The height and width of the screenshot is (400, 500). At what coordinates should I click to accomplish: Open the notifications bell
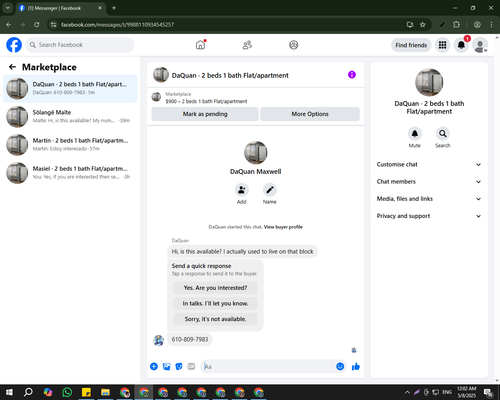(x=461, y=45)
